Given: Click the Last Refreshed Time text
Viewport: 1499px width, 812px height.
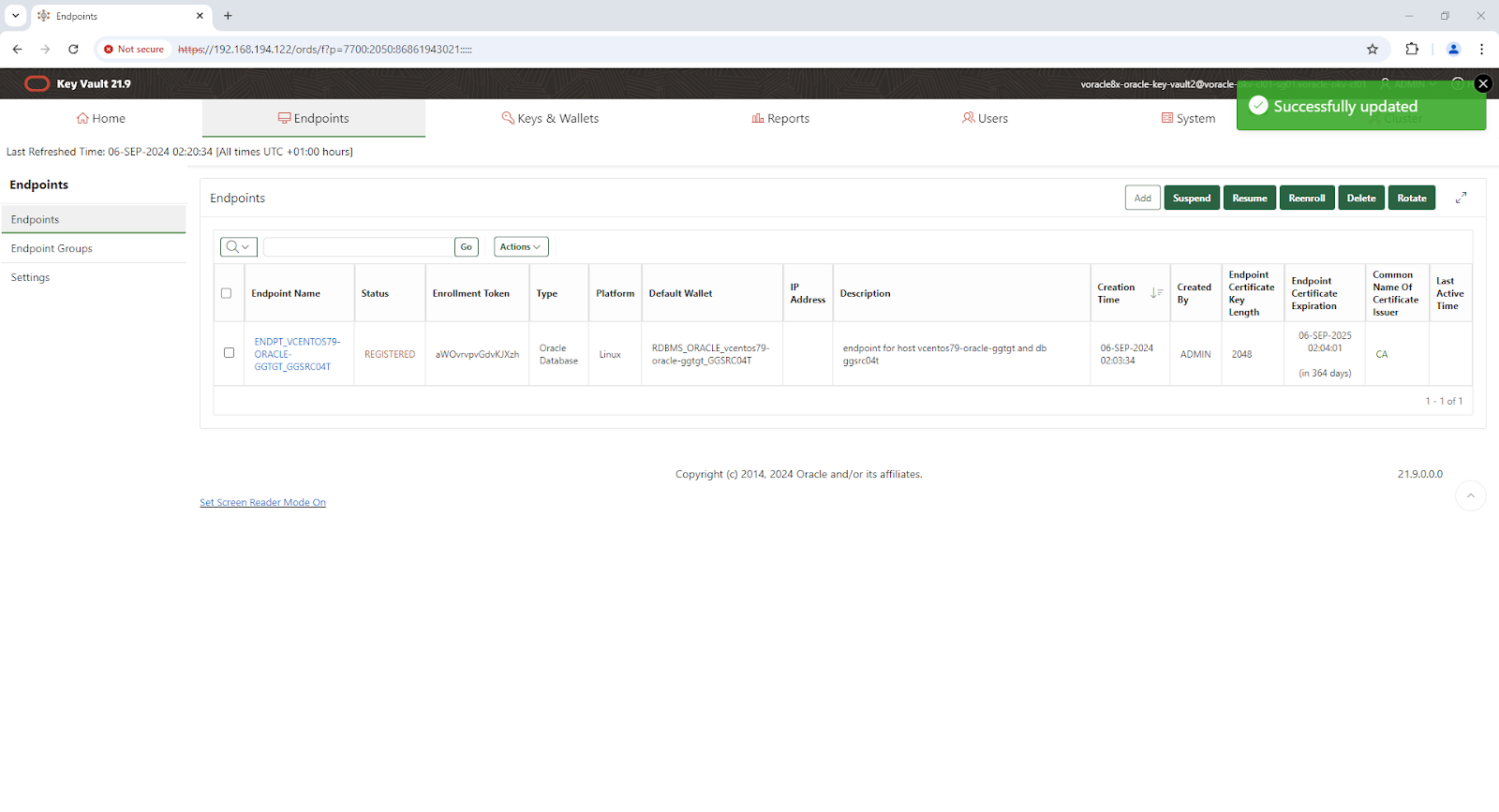Looking at the screenshot, I should [x=180, y=152].
